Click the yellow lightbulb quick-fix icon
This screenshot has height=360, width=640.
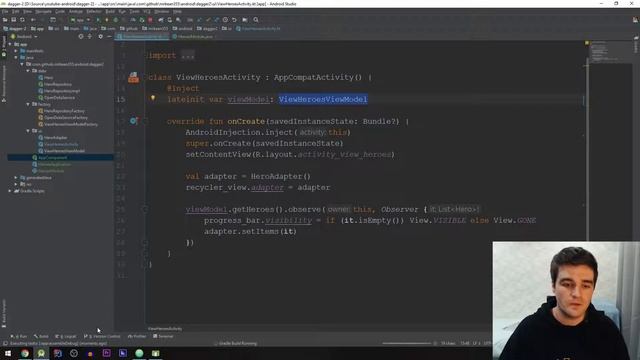click(x=153, y=98)
